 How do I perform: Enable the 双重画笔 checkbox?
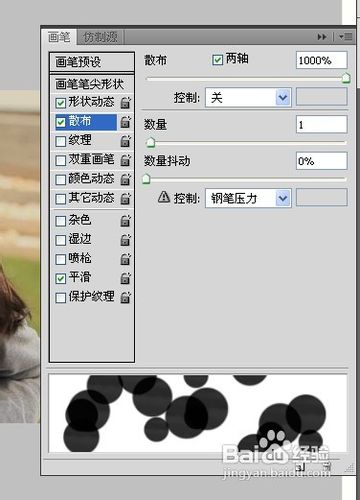tap(61, 161)
